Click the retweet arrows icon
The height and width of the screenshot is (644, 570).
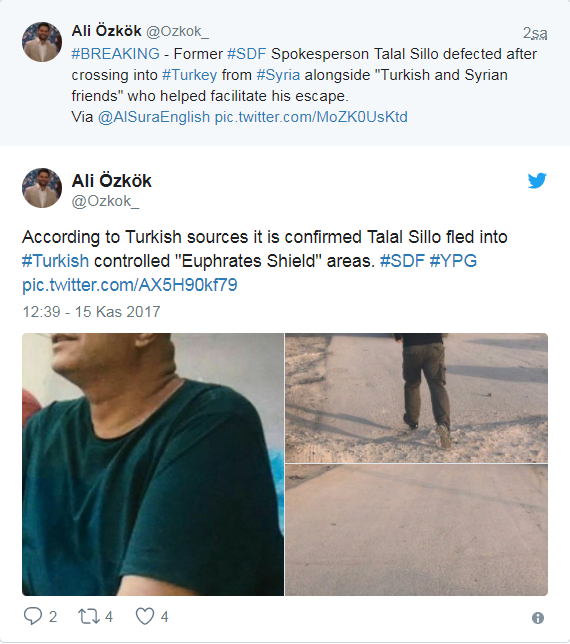(89, 616)
